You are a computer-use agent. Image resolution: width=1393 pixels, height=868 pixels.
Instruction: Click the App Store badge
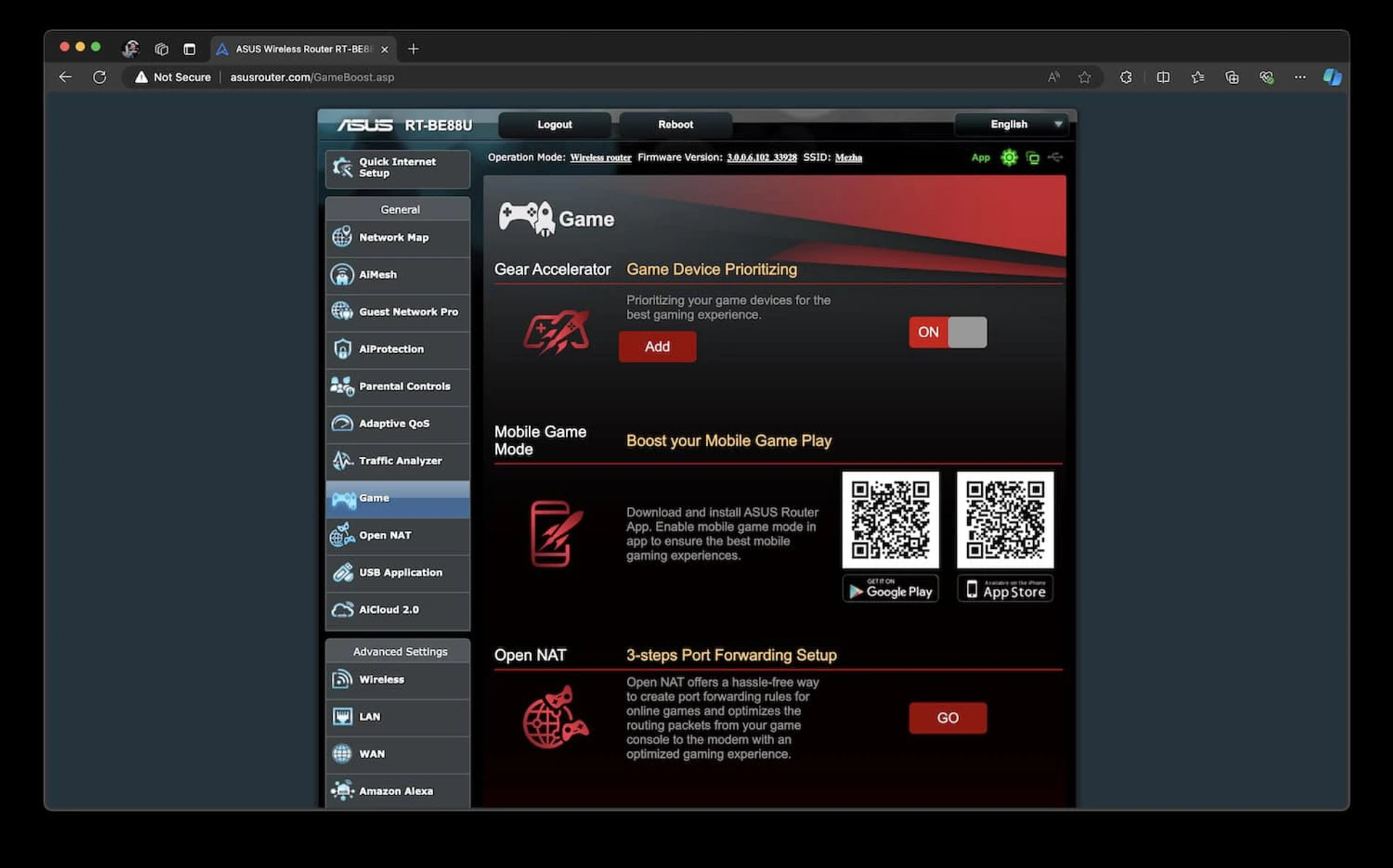(x=1005, y=588)
